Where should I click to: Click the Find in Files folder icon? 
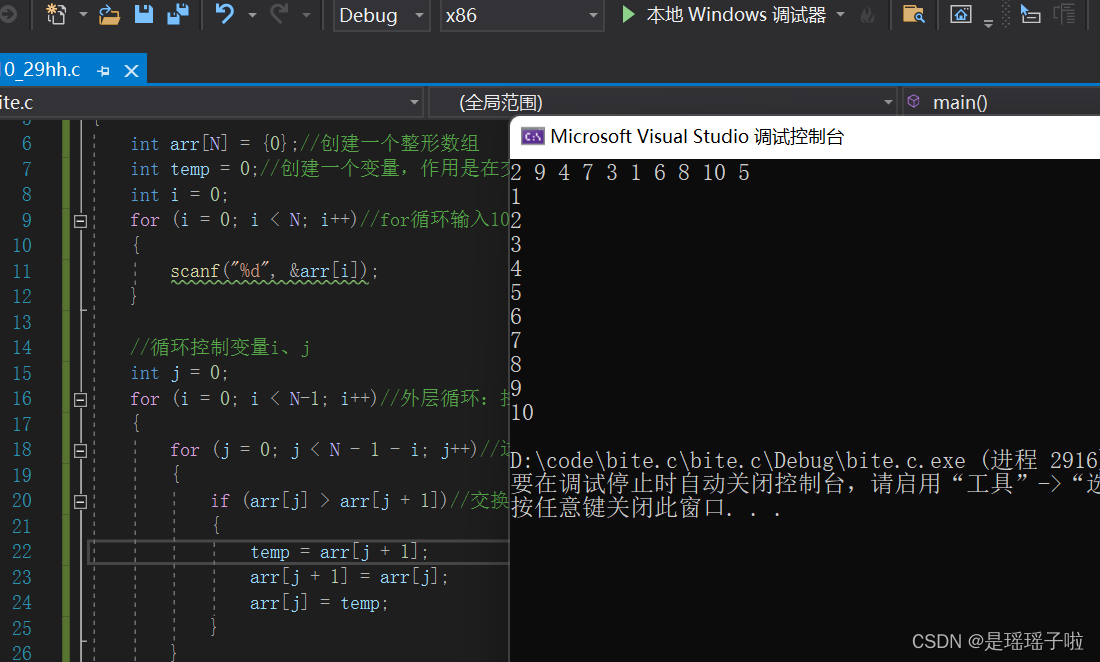[x=913, y=14]
